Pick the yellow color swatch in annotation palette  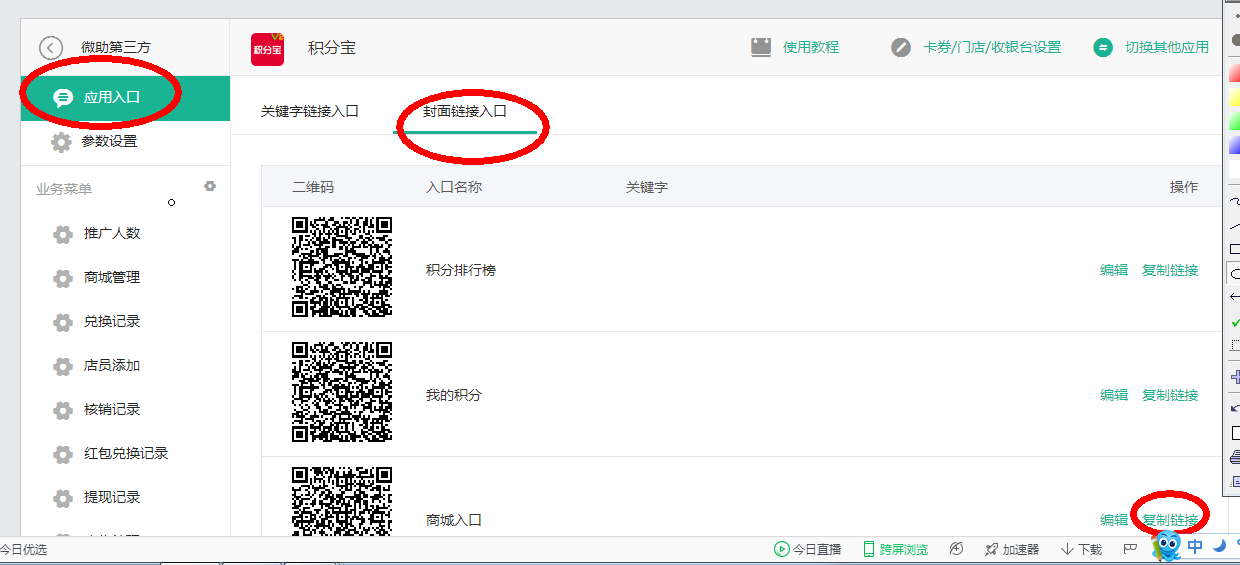coord(1234,97)
